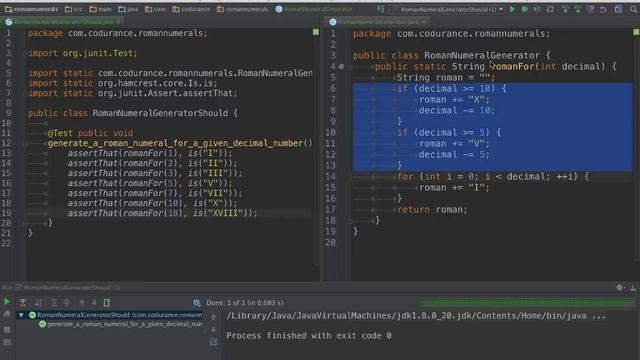This screenshot has height=360, width=640.
Task: Toggle auto-test icon below the rerun button
Action: (x=7, y=314)
